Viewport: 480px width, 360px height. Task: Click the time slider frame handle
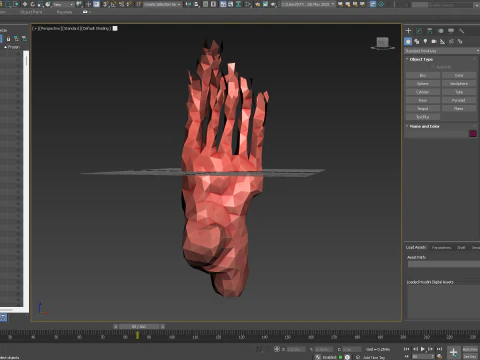[139, 327]
